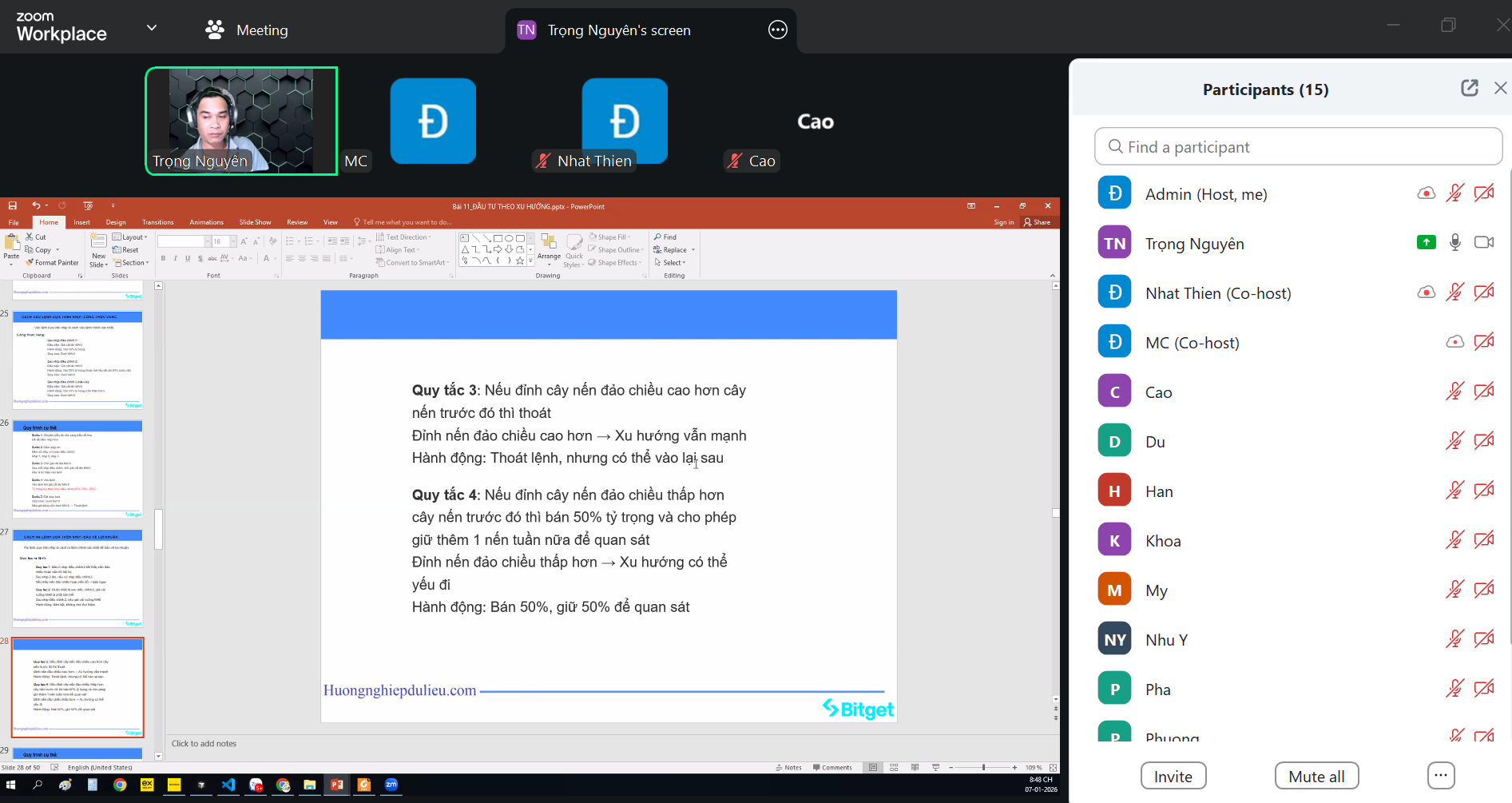
Task: Pop out the Participants panel
Action: tap(1469, 89)
